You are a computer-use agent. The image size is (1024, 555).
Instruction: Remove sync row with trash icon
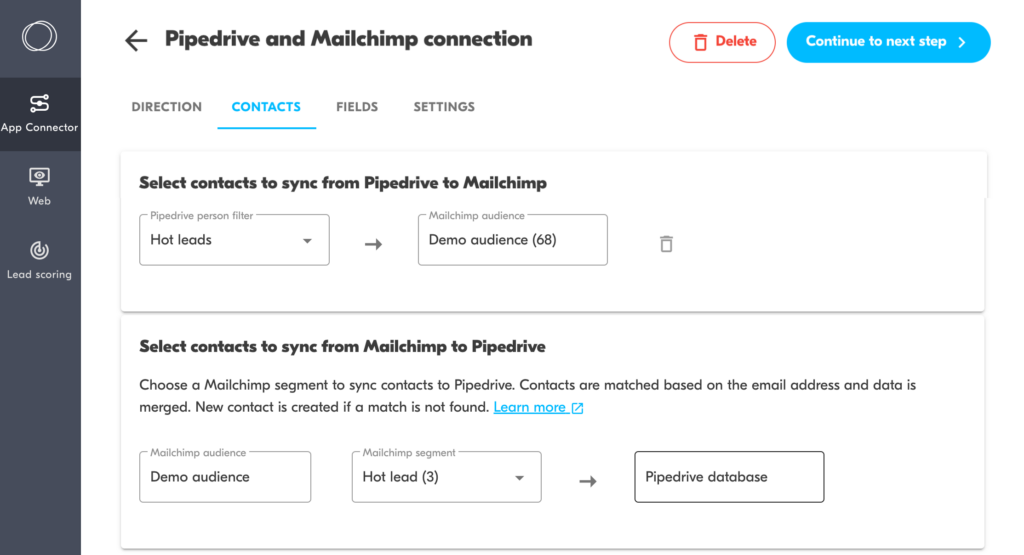(666, 243)
